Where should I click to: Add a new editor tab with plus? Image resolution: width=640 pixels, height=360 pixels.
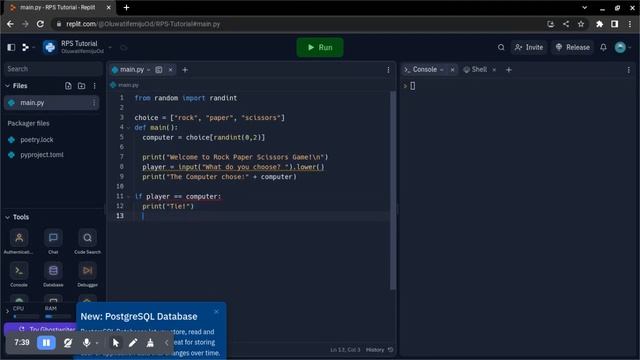[185, 70]
